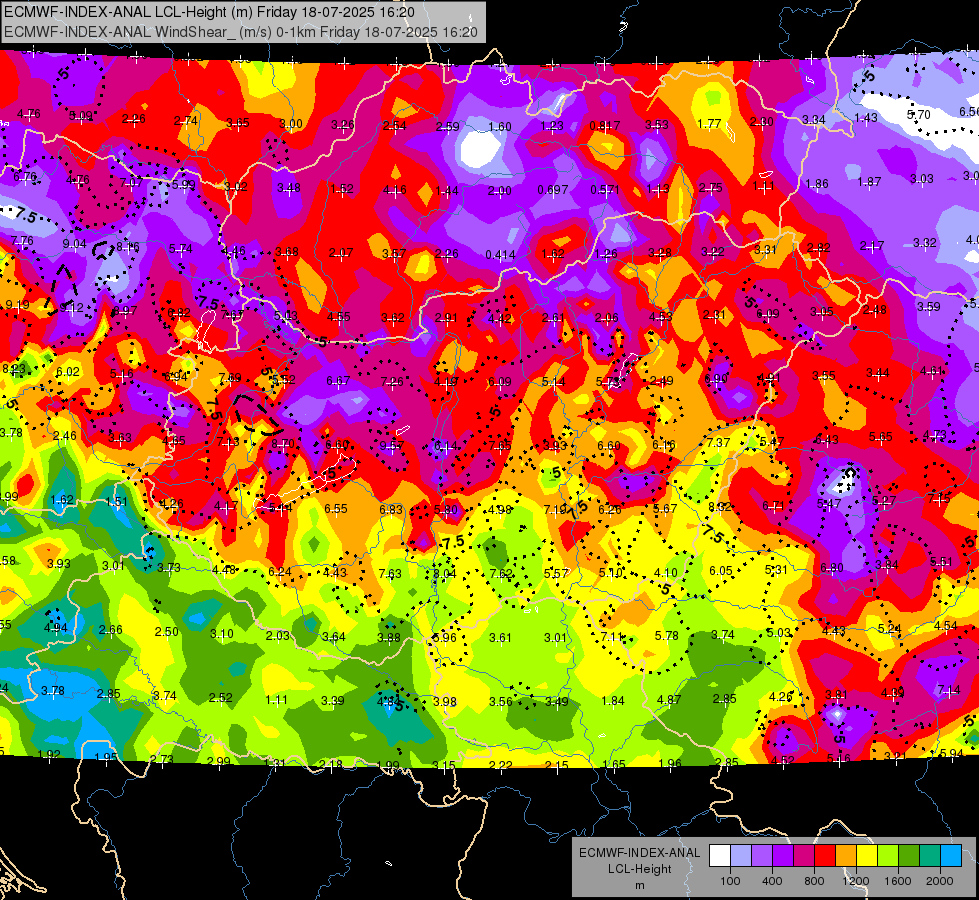Click the legend value 2000
The height and width of the screenshot is (900, 979).
(940, 881)
